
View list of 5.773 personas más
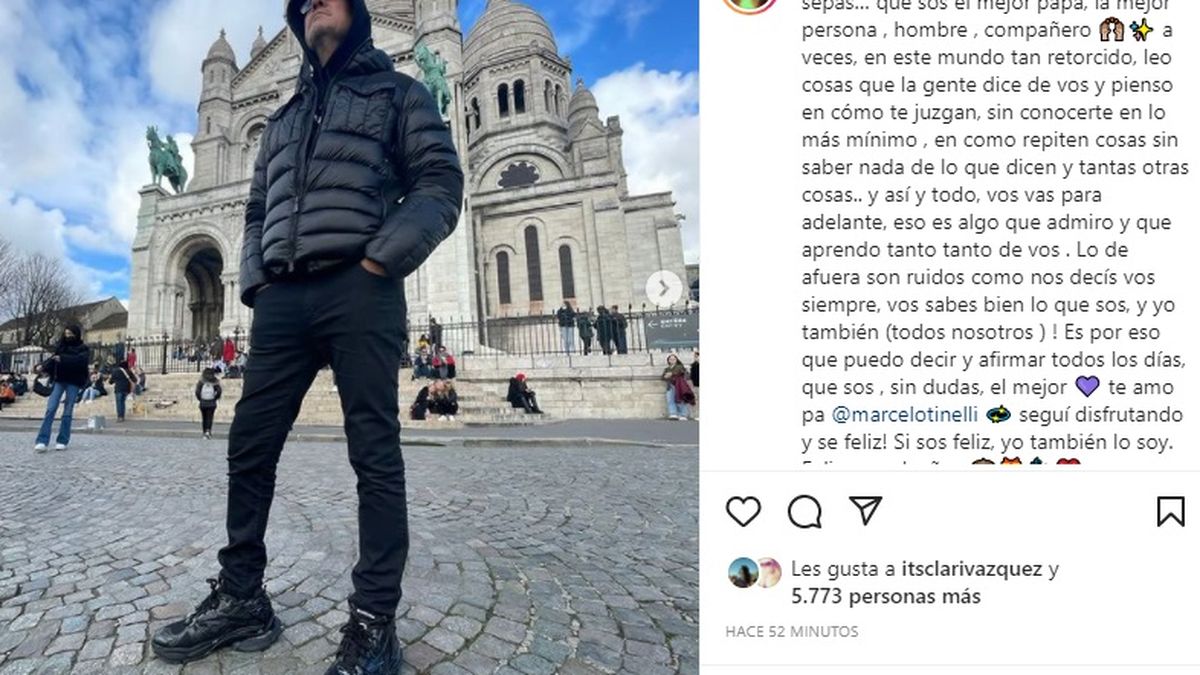[x=885, y=596]
